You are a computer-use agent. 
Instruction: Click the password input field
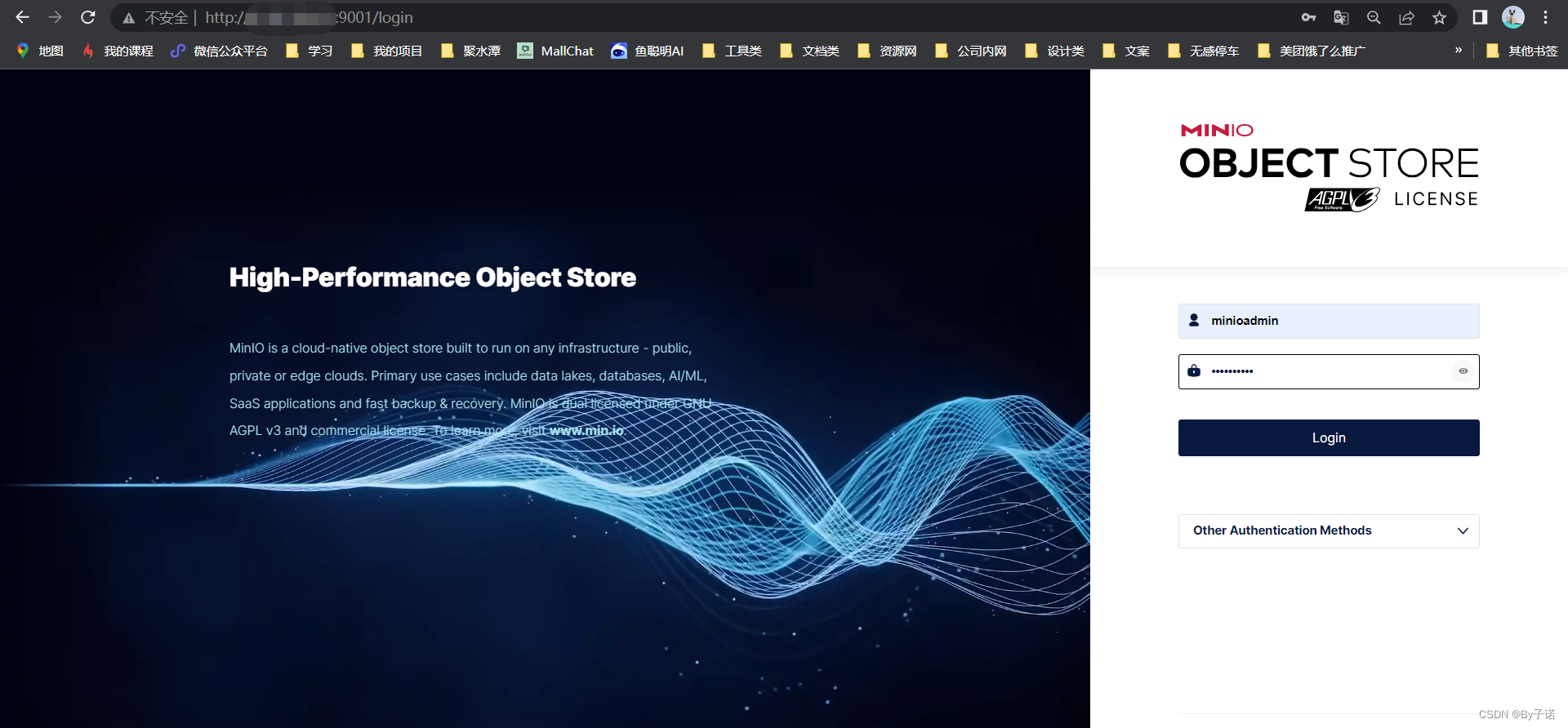point(1329,371)
